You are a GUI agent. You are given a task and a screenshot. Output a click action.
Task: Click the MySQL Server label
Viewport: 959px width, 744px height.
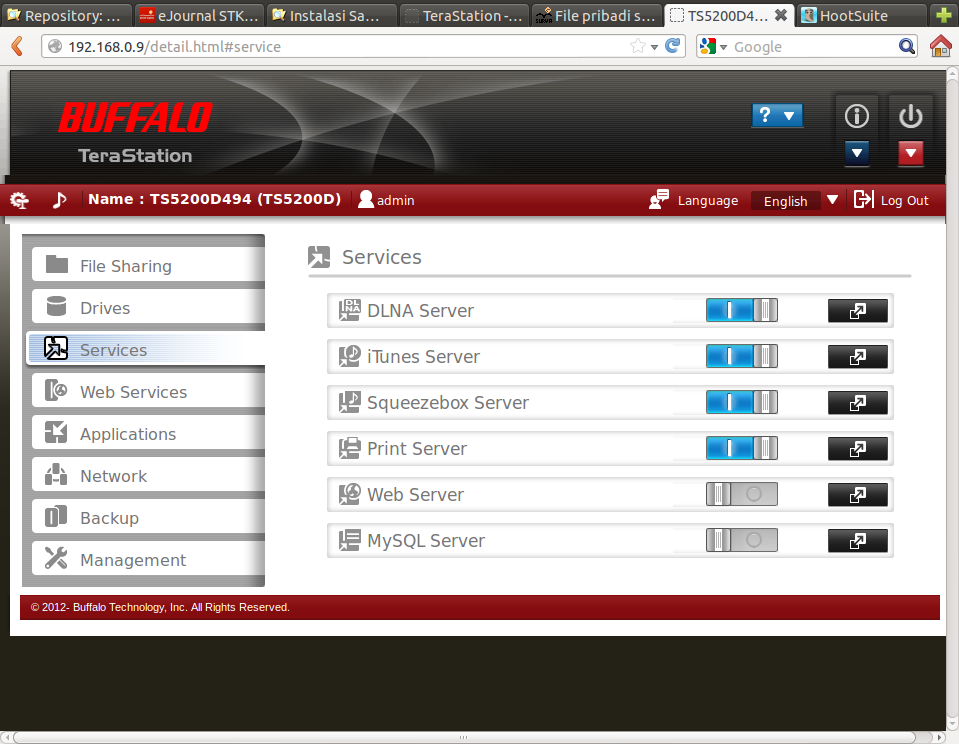(x=426, y=541)
